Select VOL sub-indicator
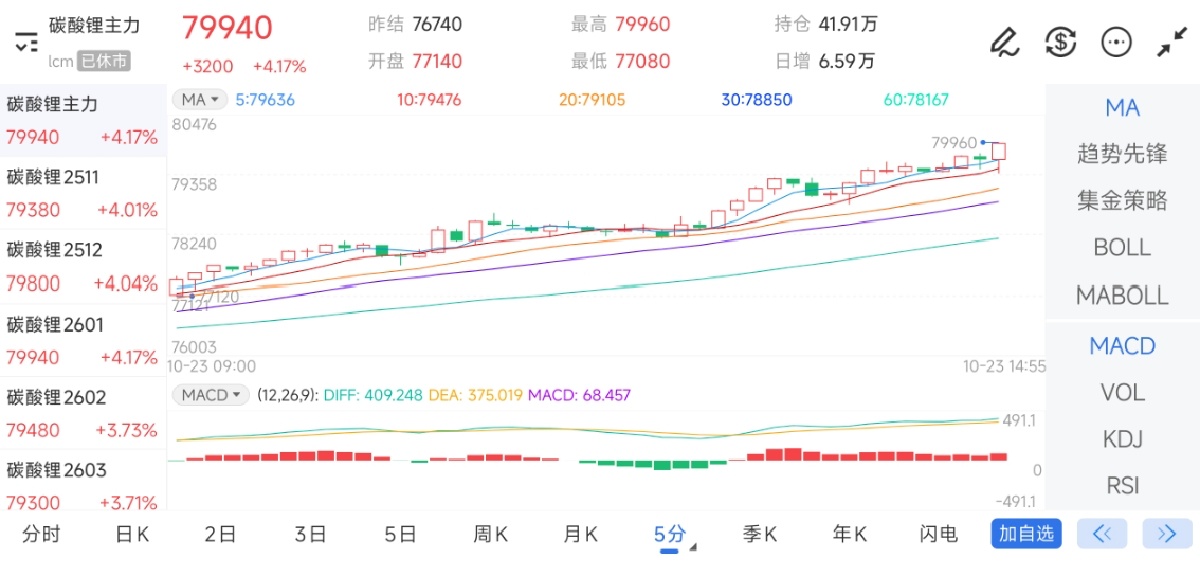 (1122, 392)
